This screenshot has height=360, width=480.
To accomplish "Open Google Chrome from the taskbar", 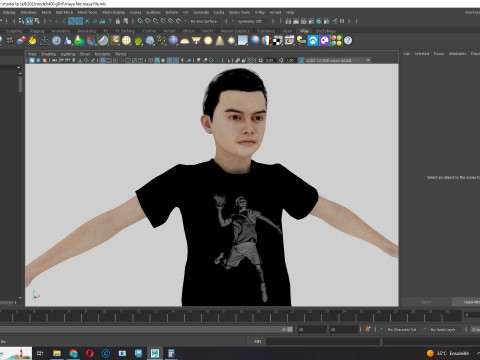I will pyautogui.click(x=73, y=353).
